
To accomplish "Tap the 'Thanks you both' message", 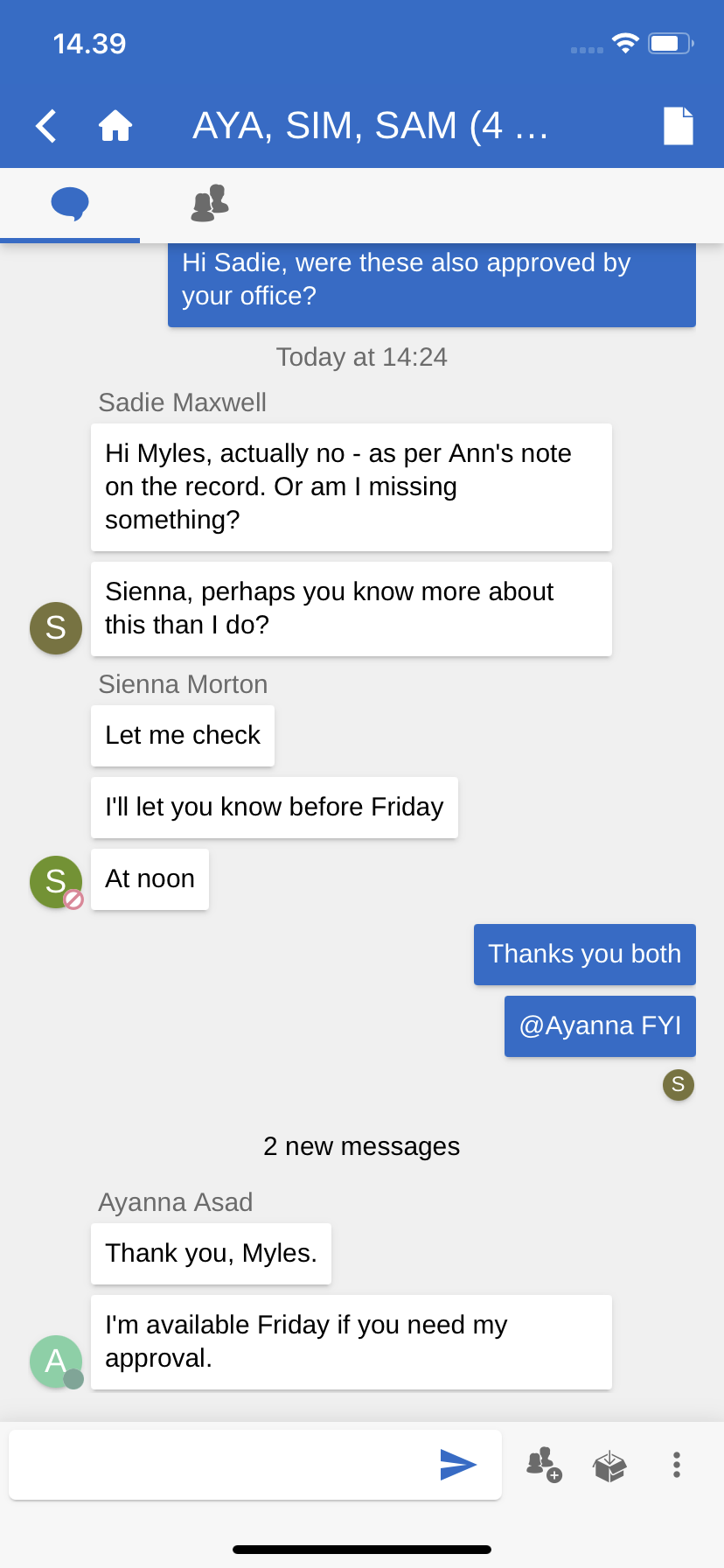I will 584,954.
